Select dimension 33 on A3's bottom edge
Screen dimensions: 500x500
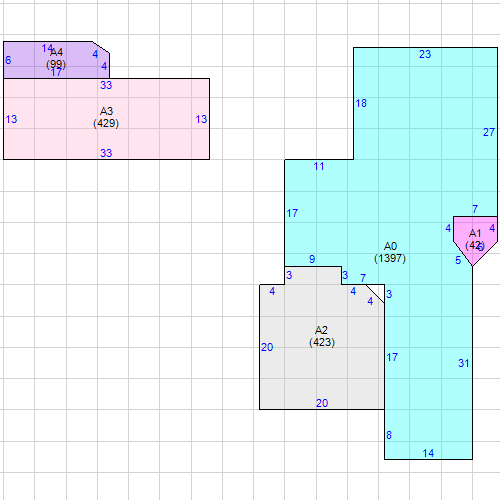click(x=106, y=153)
